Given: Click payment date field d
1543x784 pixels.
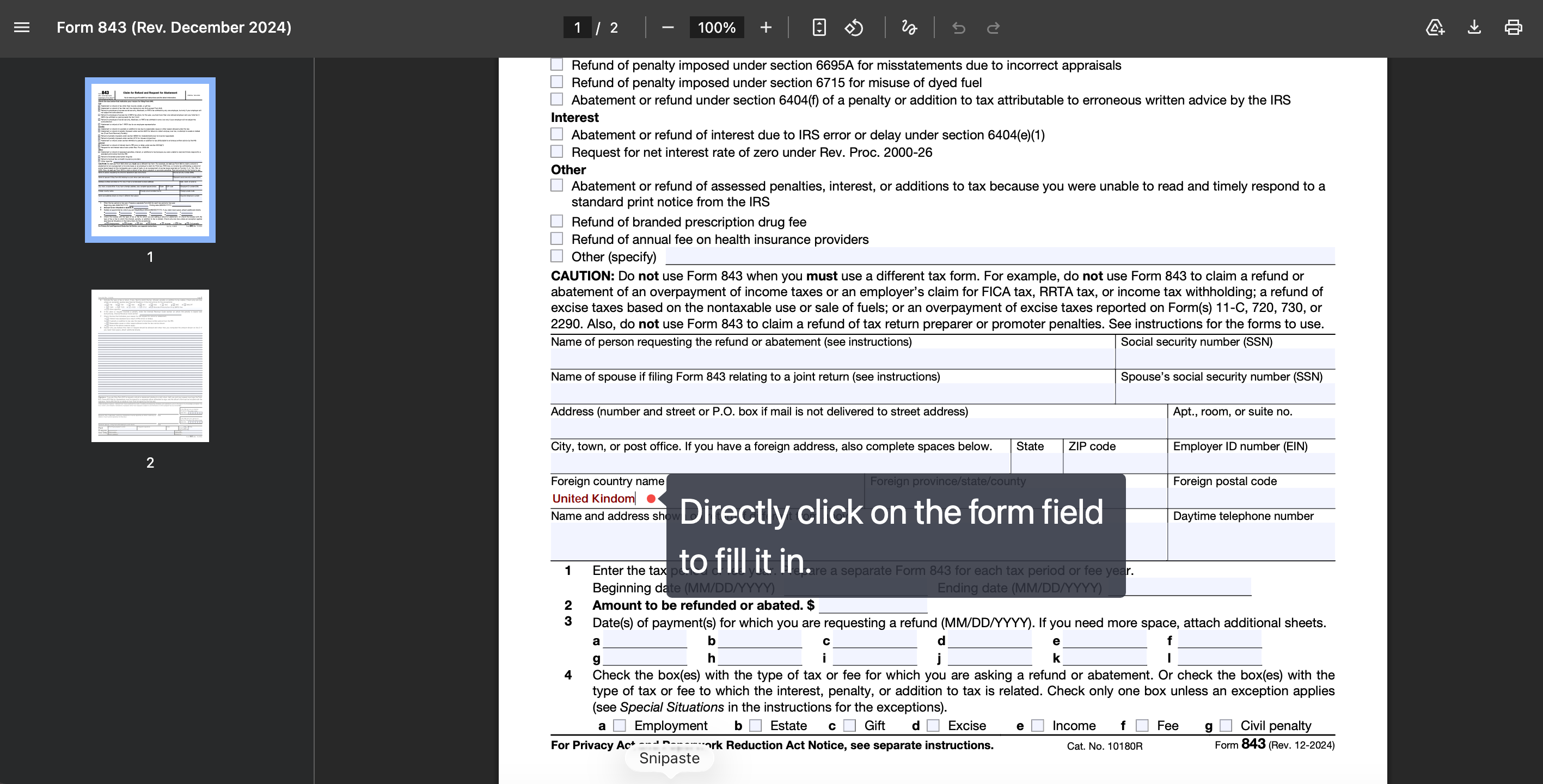Looking at the screenshot, I should point(989,640).
